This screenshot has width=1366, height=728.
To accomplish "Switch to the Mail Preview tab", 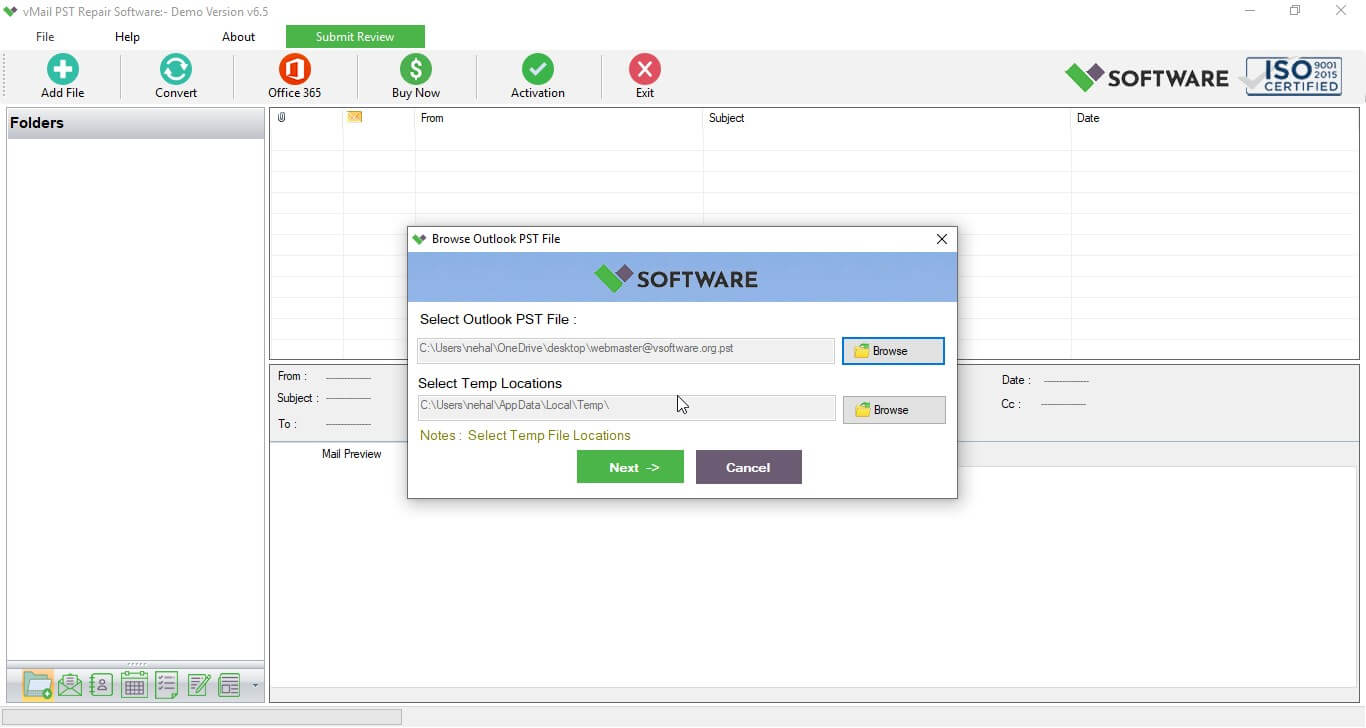I will pos(351,454).
